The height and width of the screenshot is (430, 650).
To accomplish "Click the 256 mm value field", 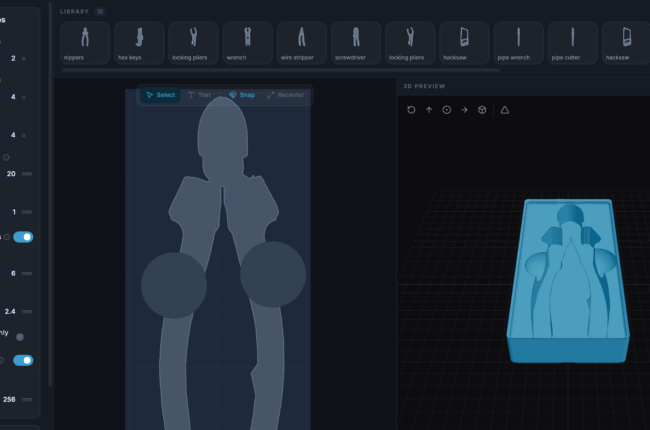I will point(17,399).
